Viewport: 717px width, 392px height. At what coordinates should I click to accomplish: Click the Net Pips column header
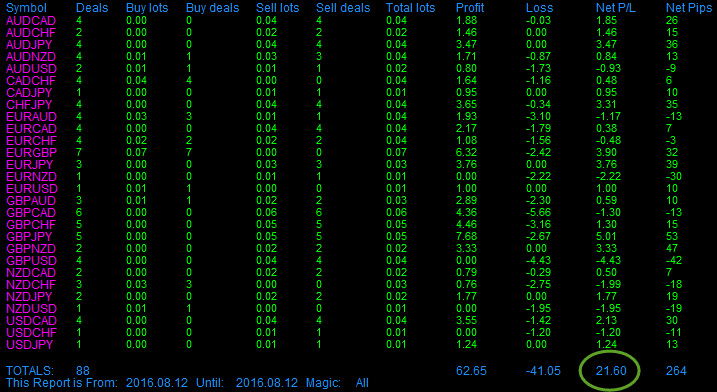688,8
